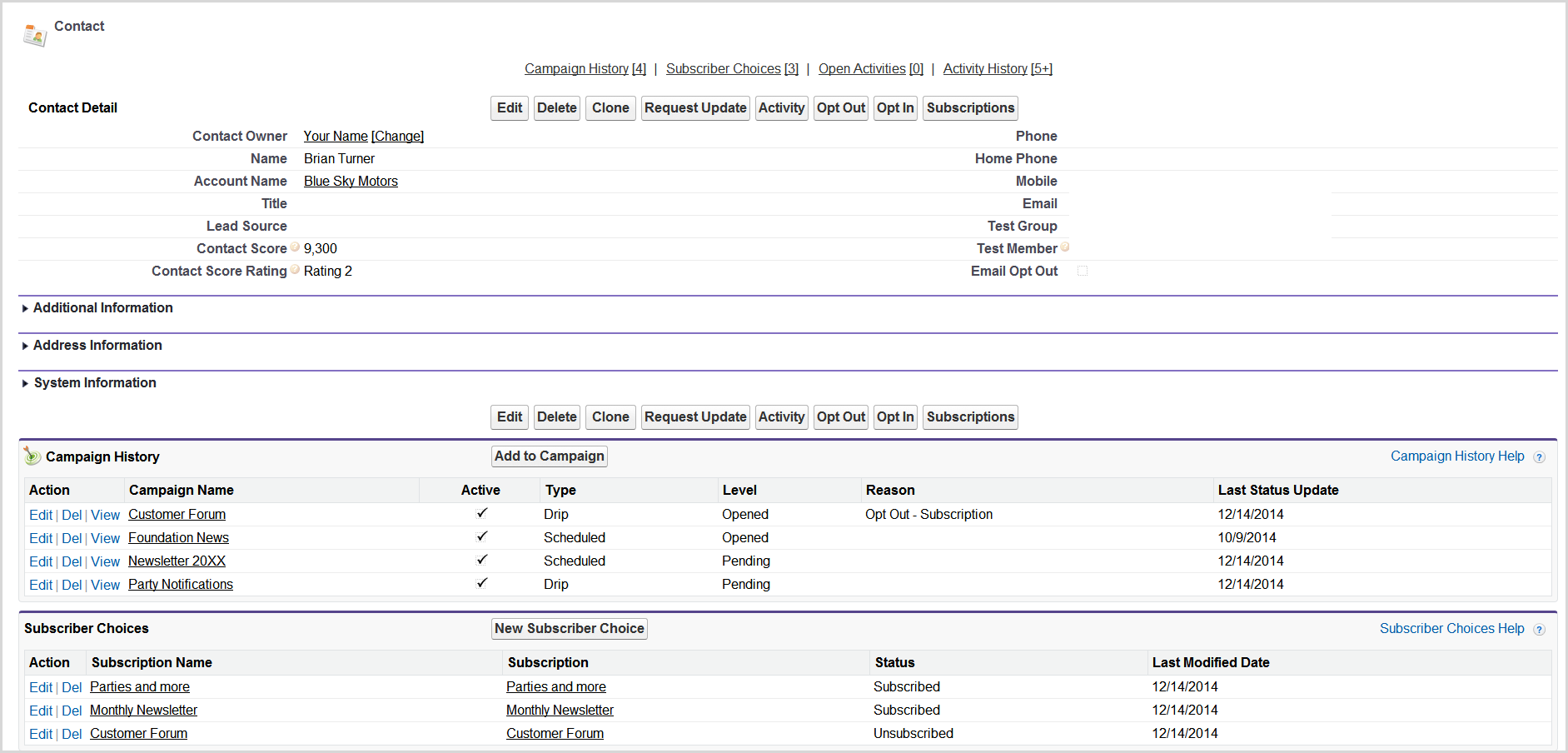The image size is (1568, 753).
Task: Click info bubble next to Test Member
Action: coord(1065,247)
